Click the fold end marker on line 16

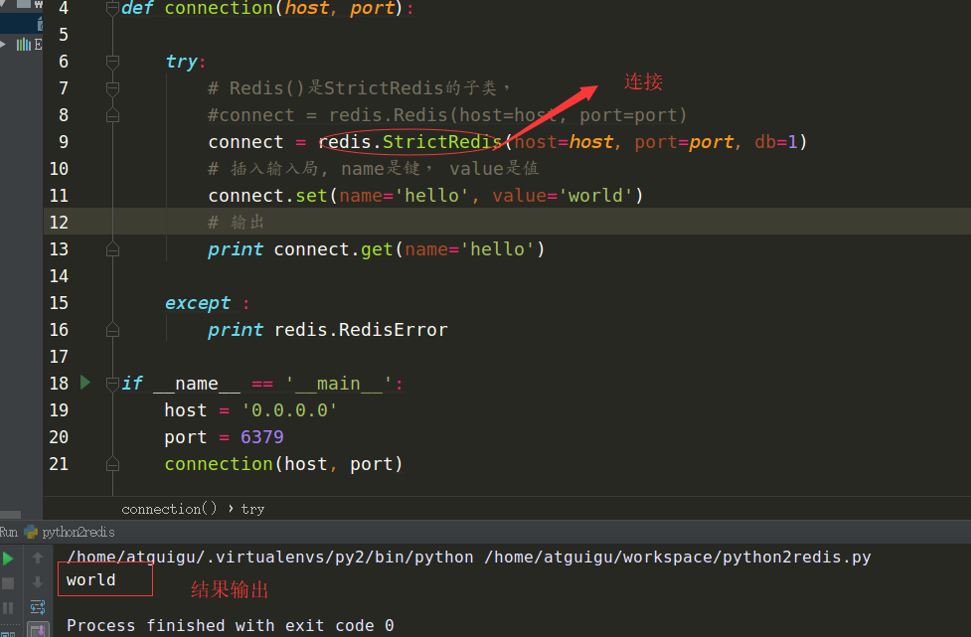click(x=112, y=330)
